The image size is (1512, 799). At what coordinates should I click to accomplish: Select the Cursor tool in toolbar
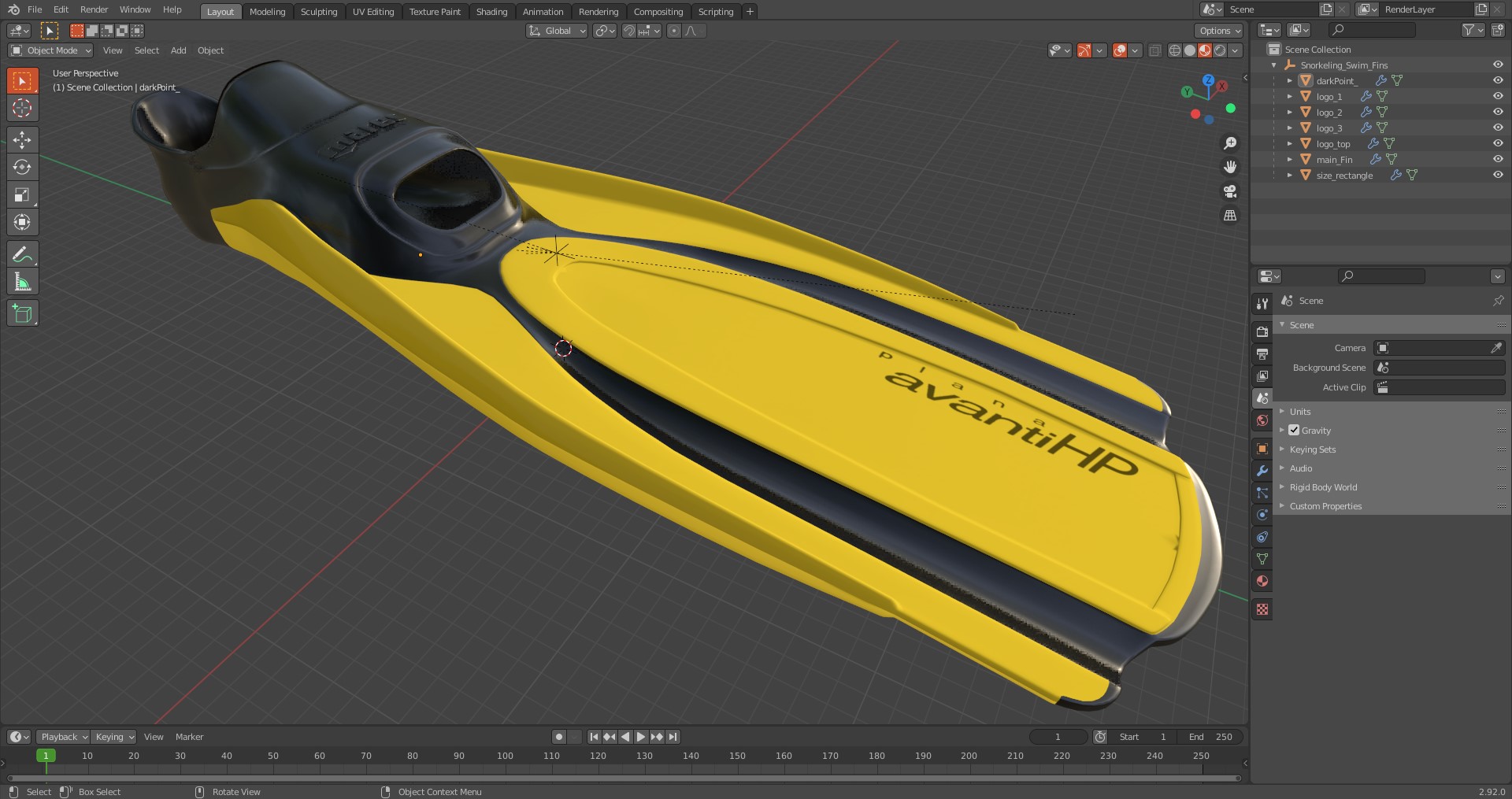(22, 108)
